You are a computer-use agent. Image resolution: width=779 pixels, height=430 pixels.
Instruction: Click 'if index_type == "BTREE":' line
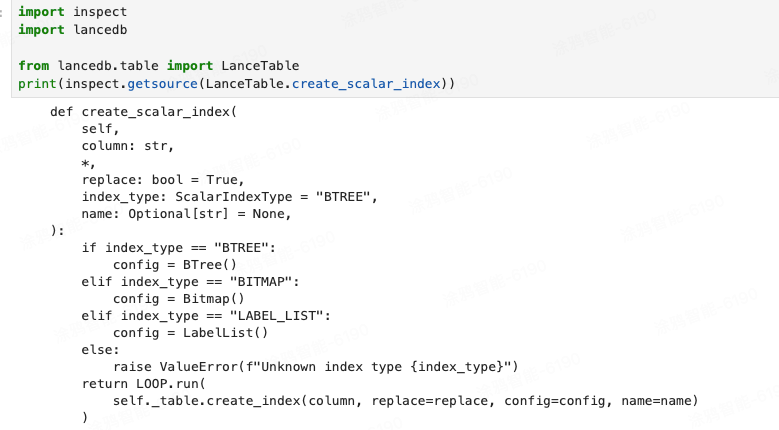(x=178, y=248)
